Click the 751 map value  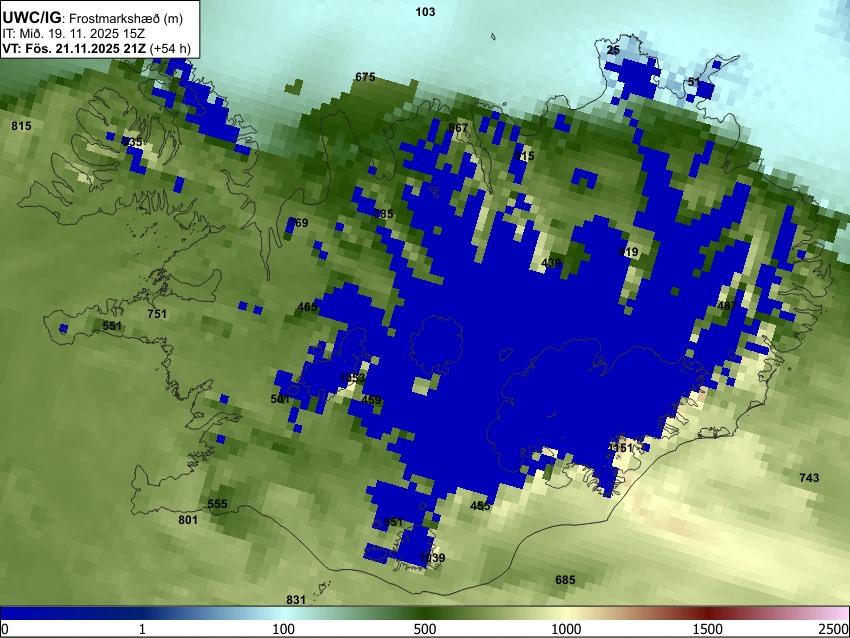(x=157, y=314)
